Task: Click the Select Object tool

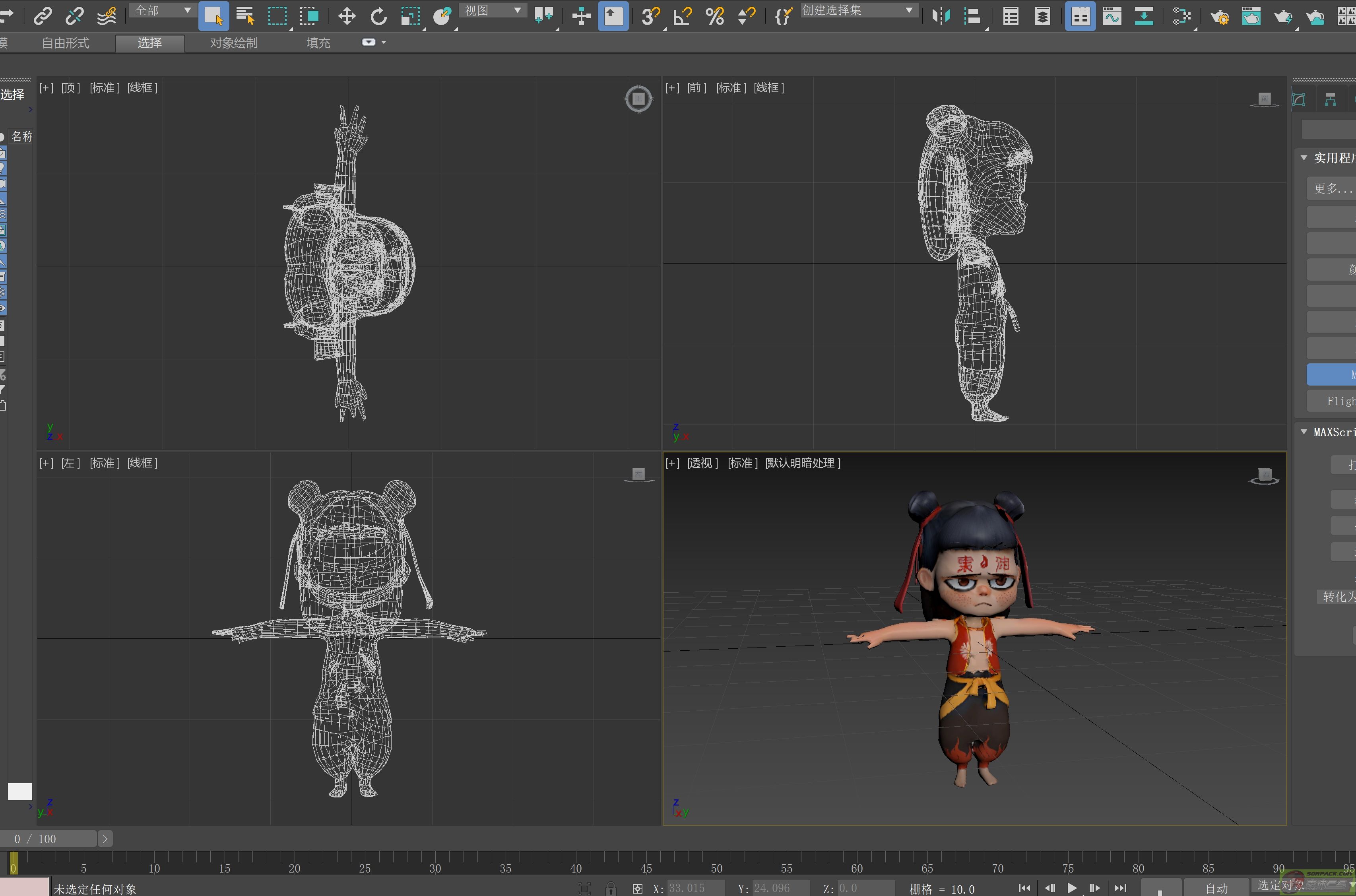Action: [x=213, y=16]
